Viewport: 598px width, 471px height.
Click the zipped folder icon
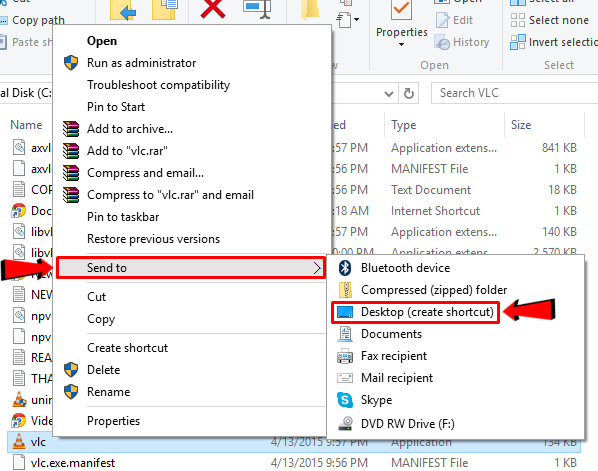coord(345,290)
